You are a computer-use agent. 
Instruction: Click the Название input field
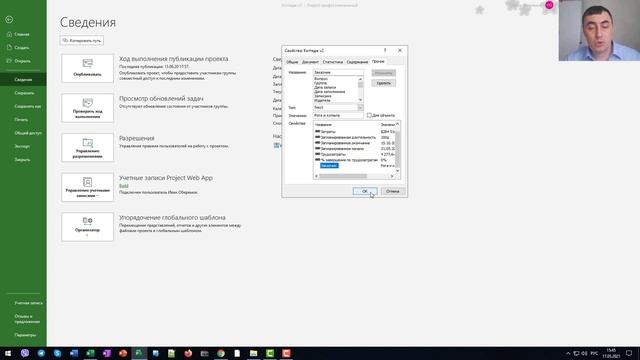338,72
